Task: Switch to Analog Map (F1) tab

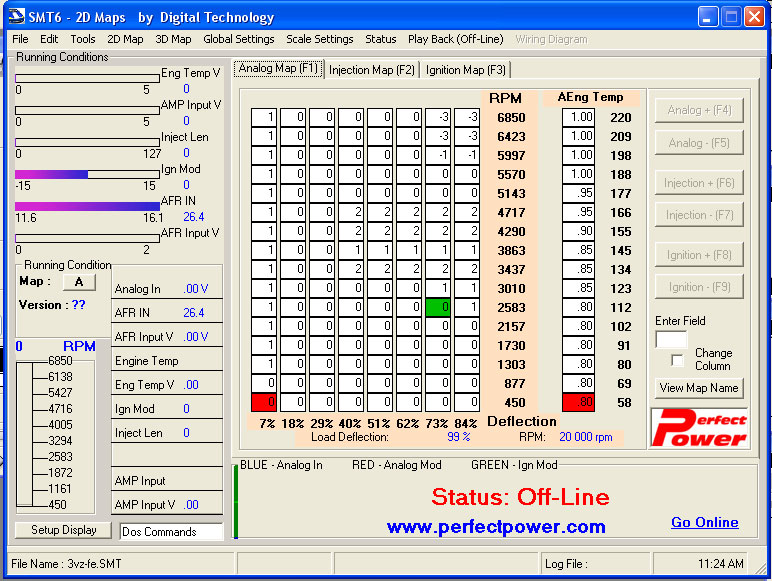Action: 278,68
